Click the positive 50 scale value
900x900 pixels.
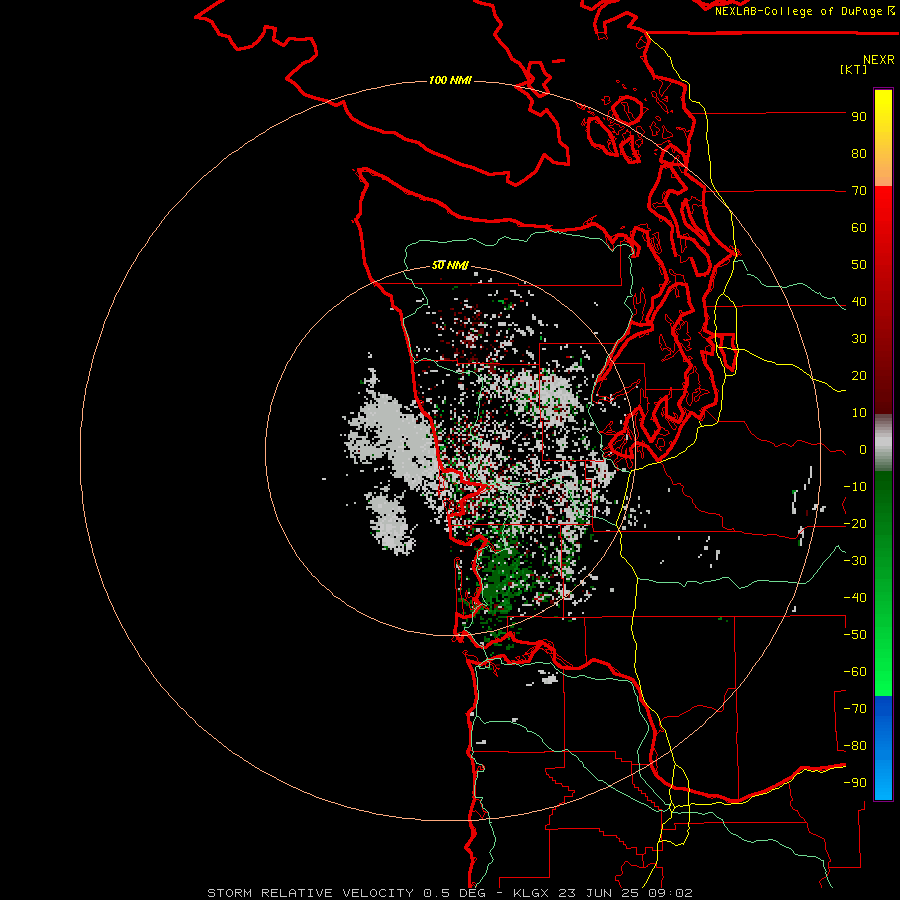(859, 265)
